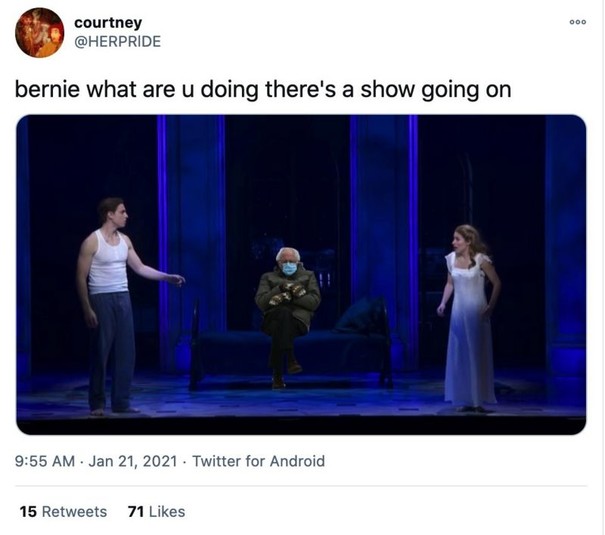Click the 9:55 AM timestamp

point(46,461)
